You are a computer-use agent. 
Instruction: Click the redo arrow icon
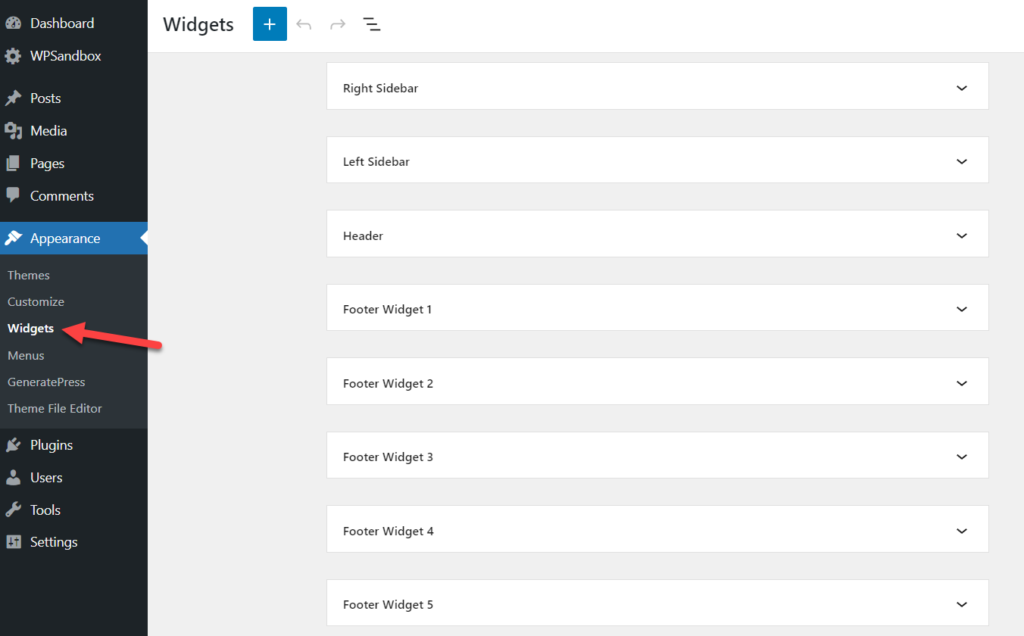[338, 25]
